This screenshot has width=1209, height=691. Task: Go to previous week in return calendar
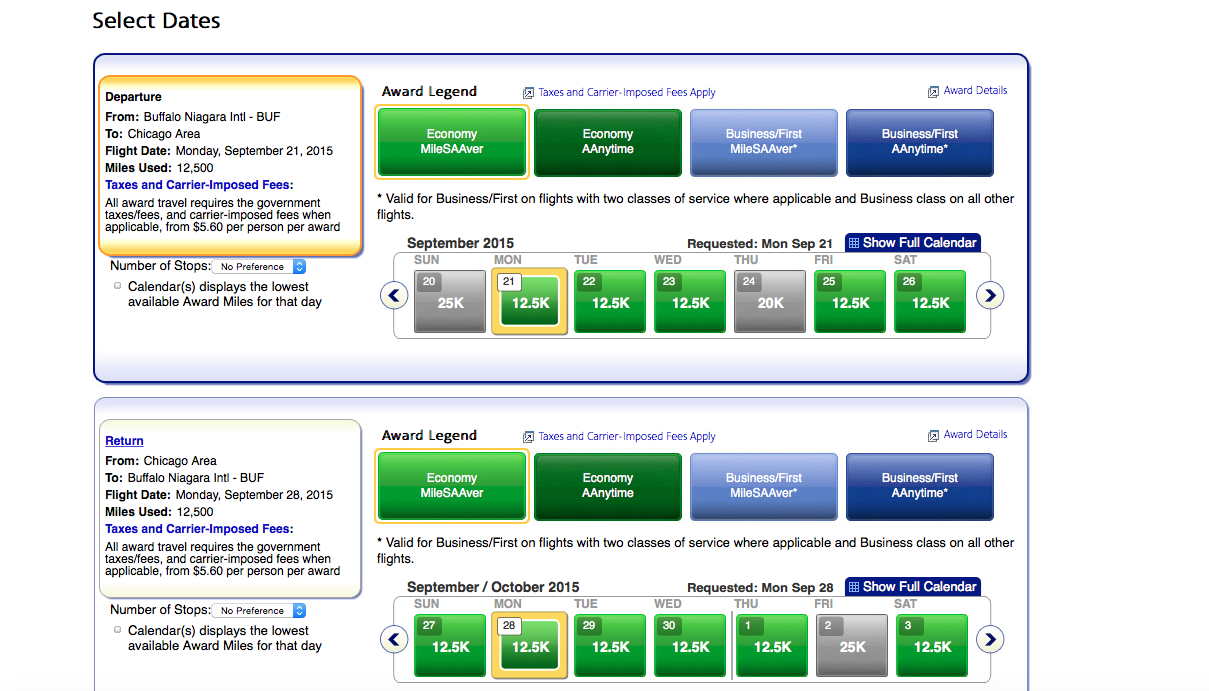tap(394, 639)
